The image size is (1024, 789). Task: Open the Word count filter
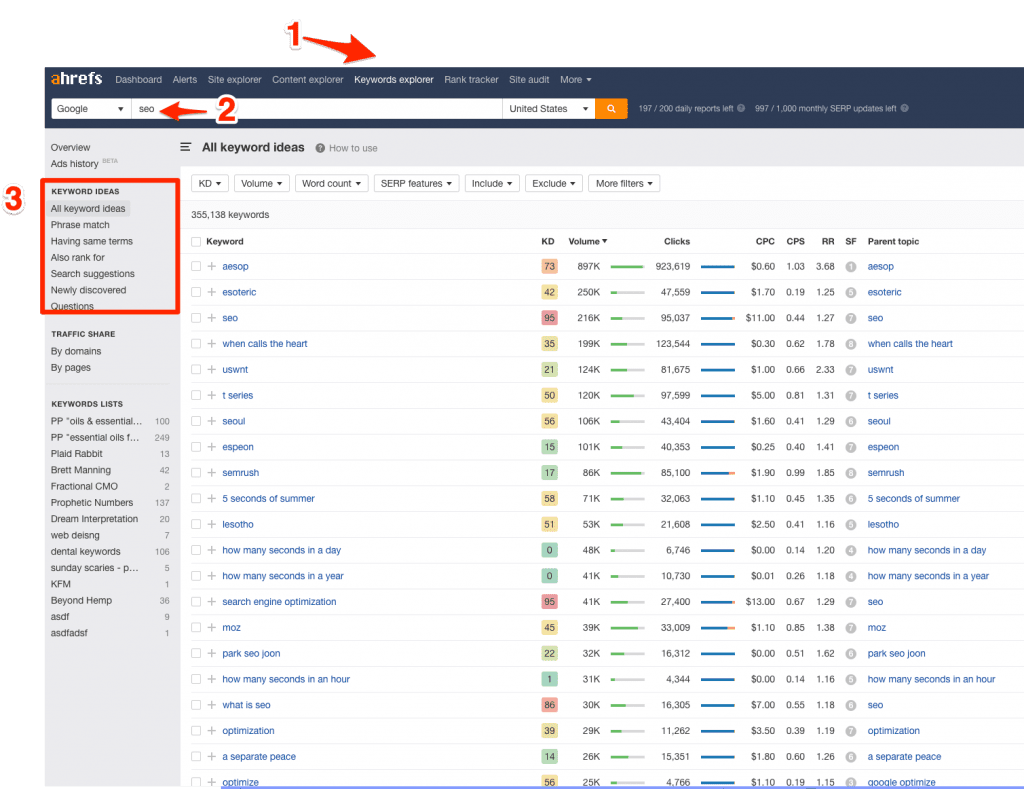click(331, 184)
